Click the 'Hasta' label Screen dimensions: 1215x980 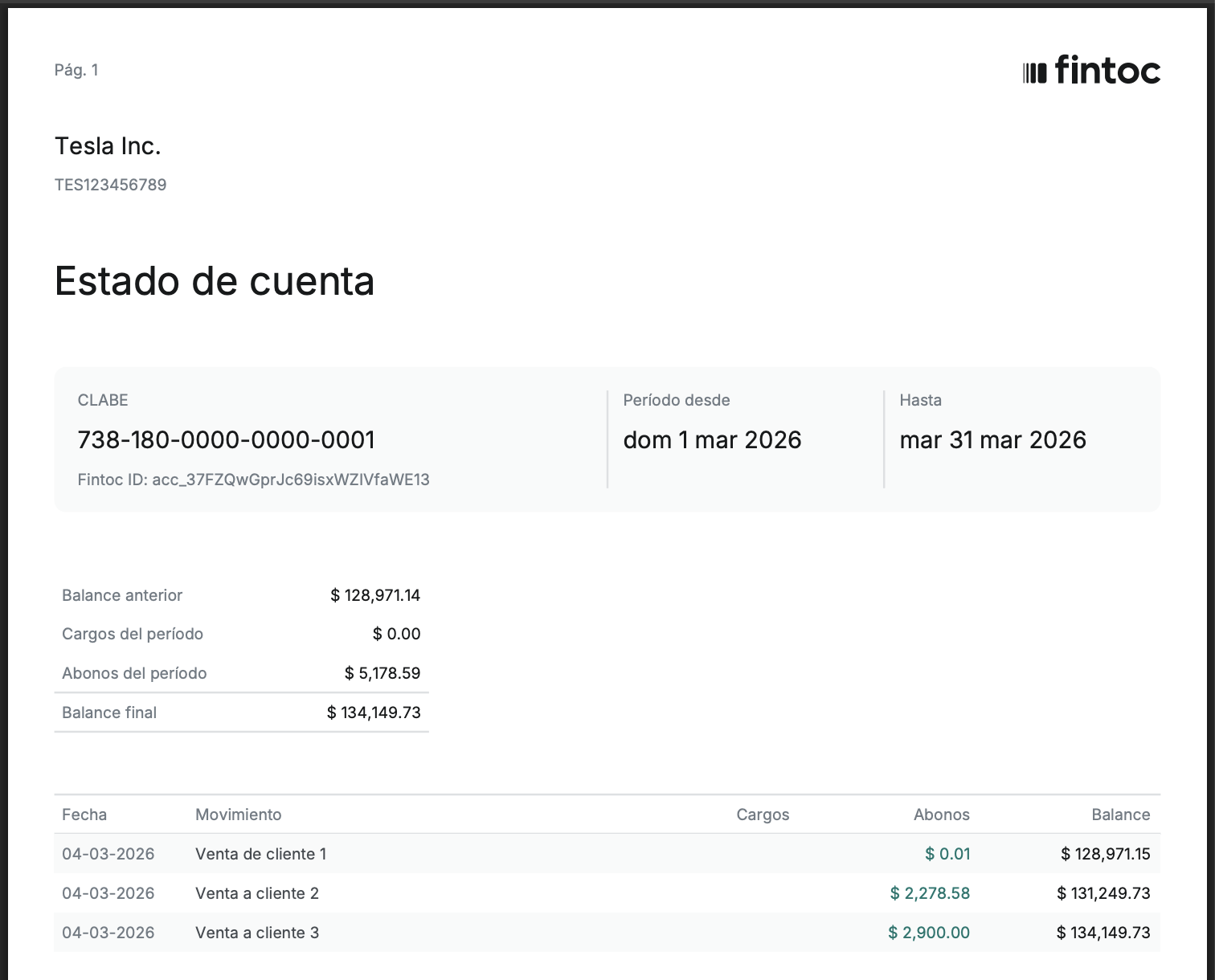[921, 400]
